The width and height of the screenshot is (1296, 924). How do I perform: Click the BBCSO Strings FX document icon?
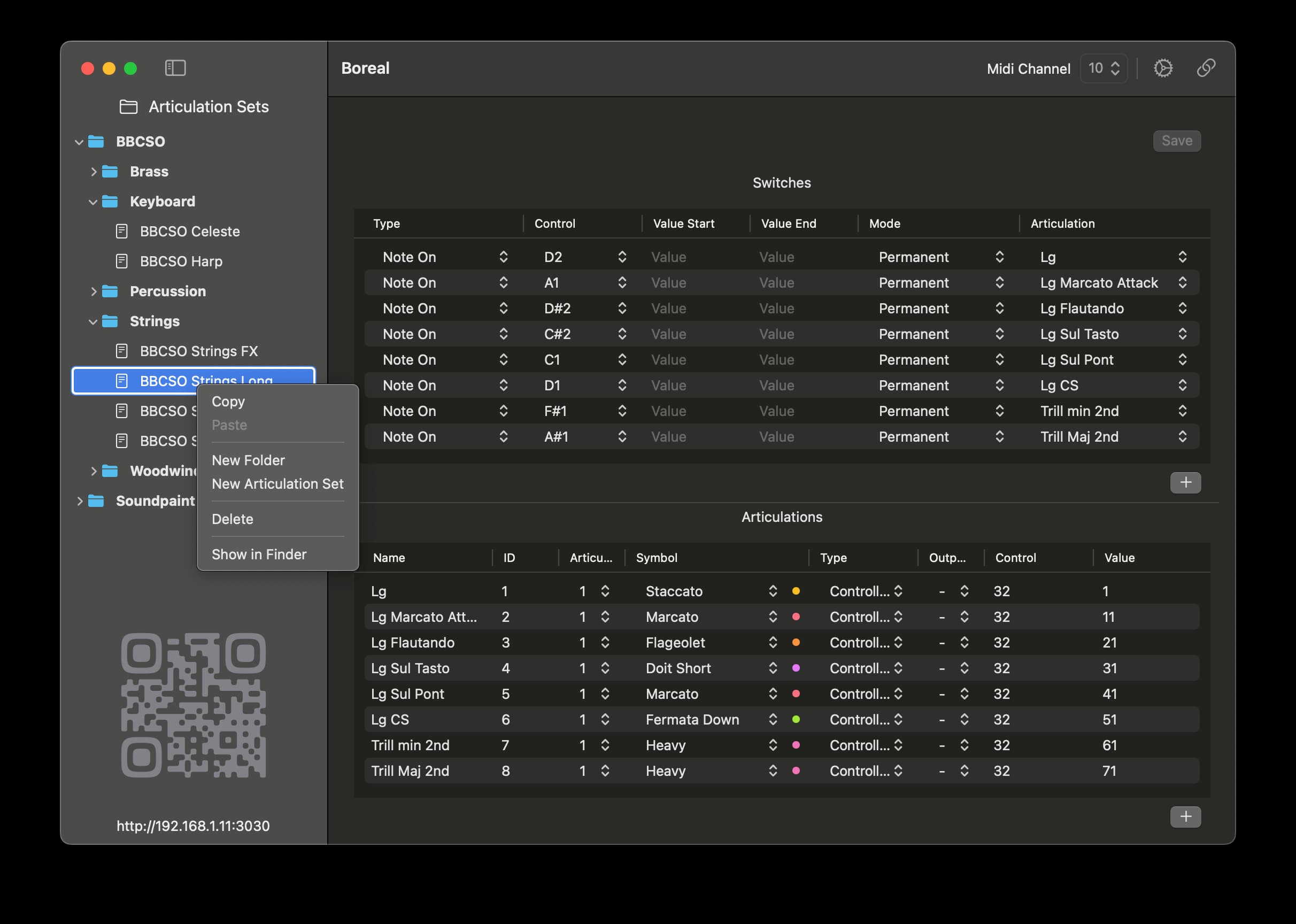(121, 351)
